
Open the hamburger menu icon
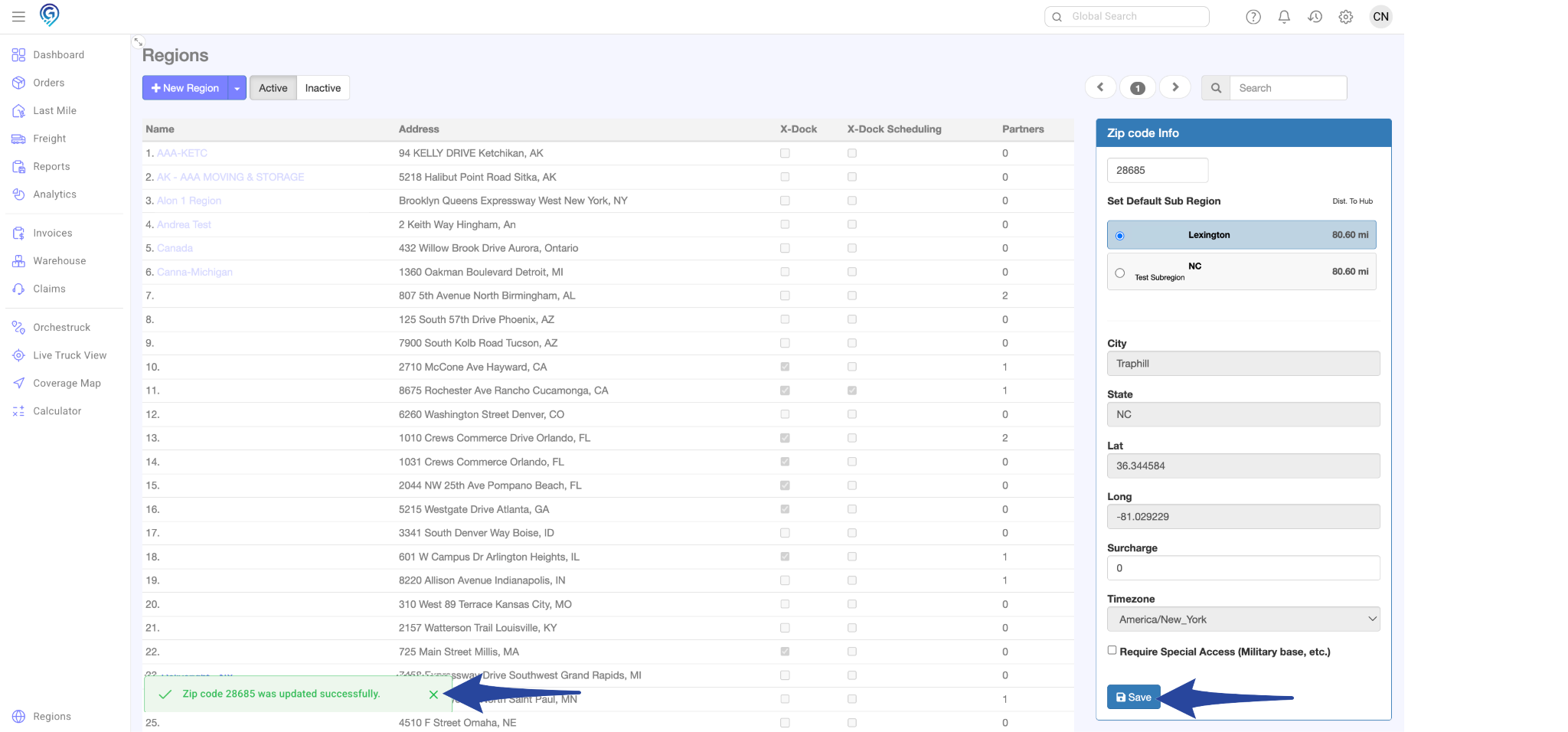(x=18, y=16)
